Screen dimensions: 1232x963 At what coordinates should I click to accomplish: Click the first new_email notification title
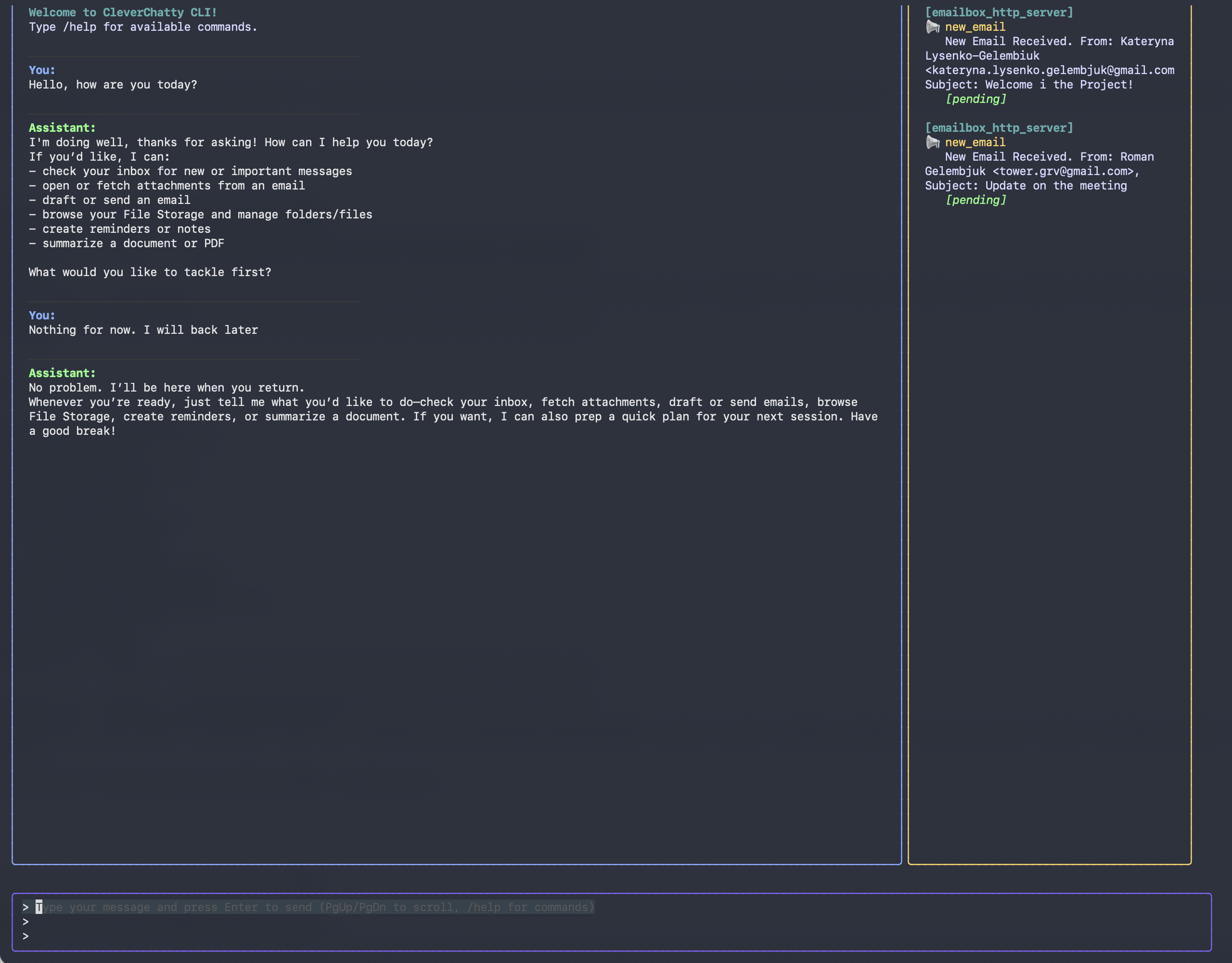(975, 26)
